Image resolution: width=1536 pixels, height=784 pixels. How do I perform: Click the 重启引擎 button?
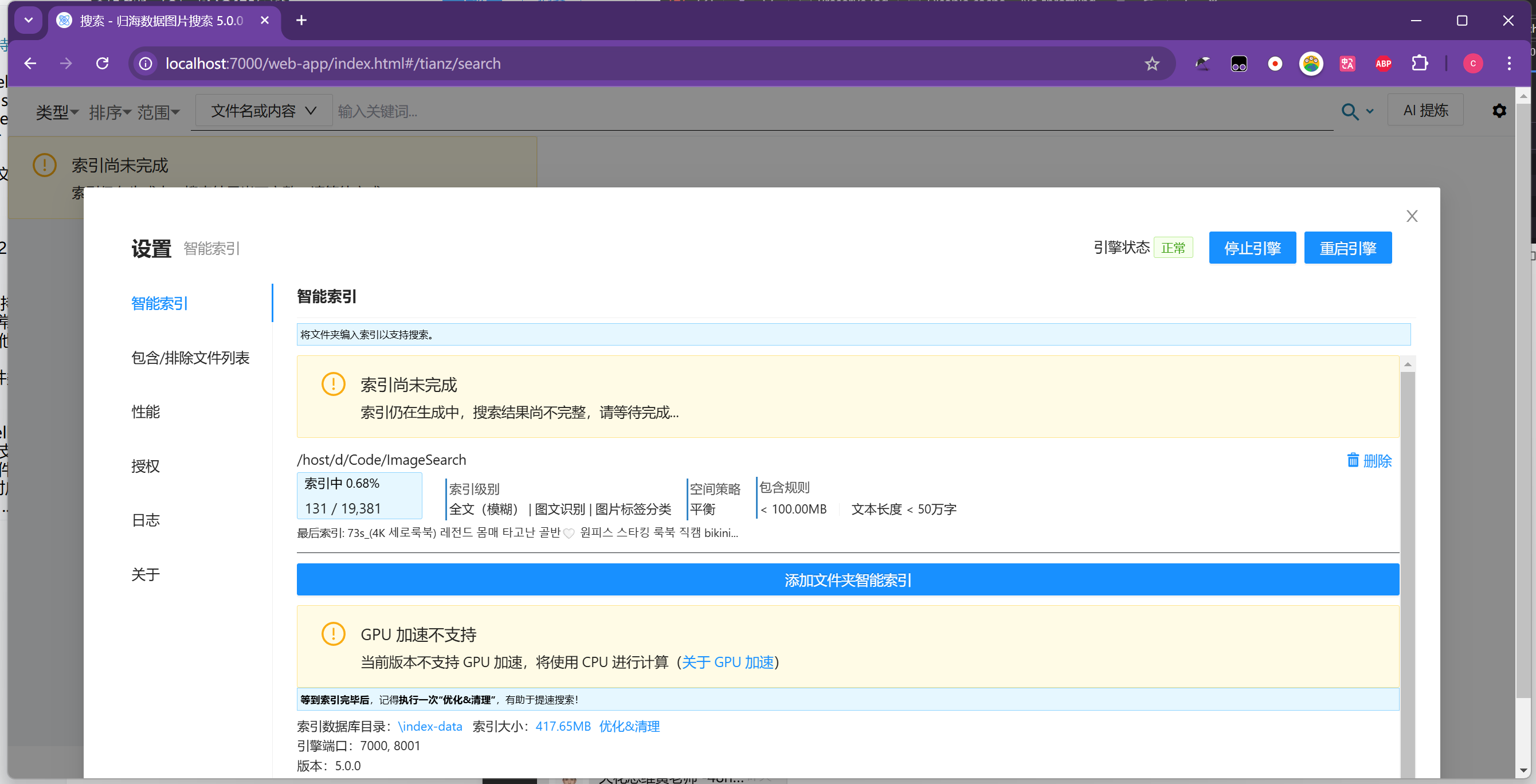point(1347,248)
